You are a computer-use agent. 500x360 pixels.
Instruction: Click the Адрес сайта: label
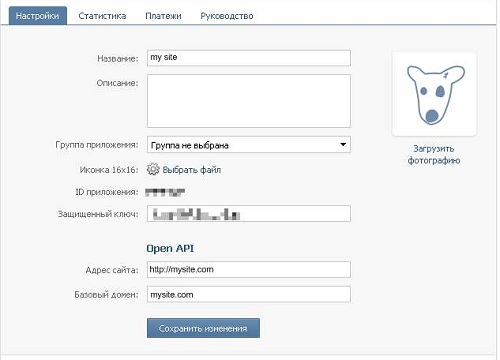click(x=112, y=270)
